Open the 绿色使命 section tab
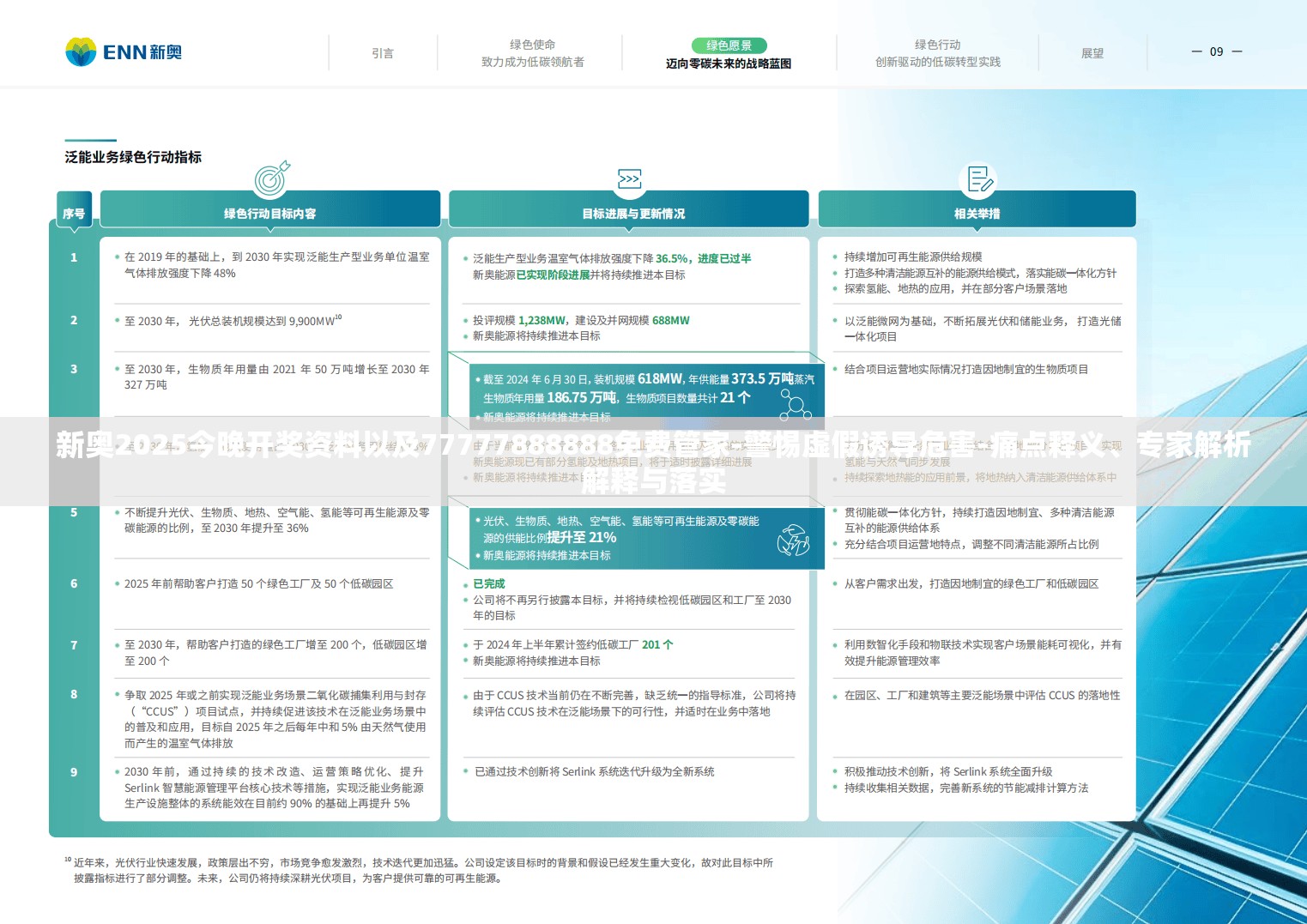 coord(532,45)
